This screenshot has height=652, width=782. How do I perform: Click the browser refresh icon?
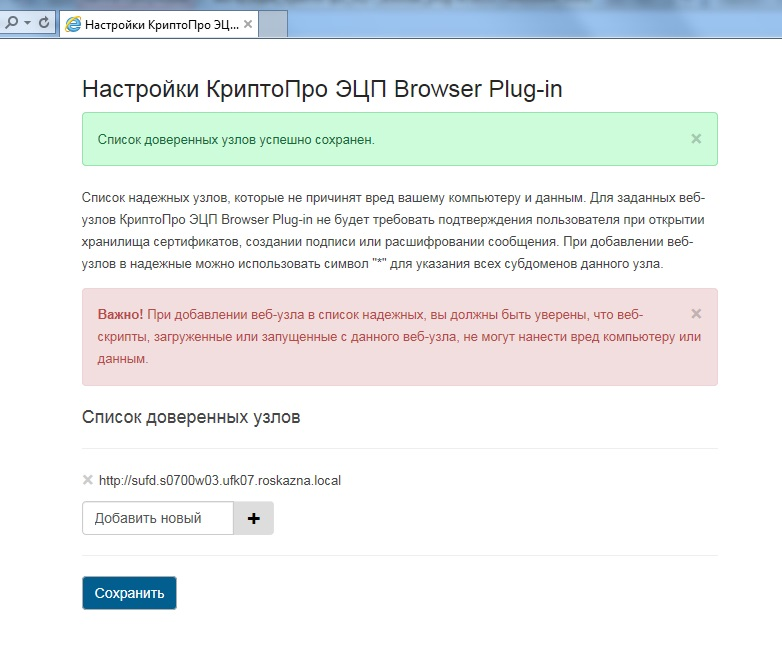coord(44,22)
